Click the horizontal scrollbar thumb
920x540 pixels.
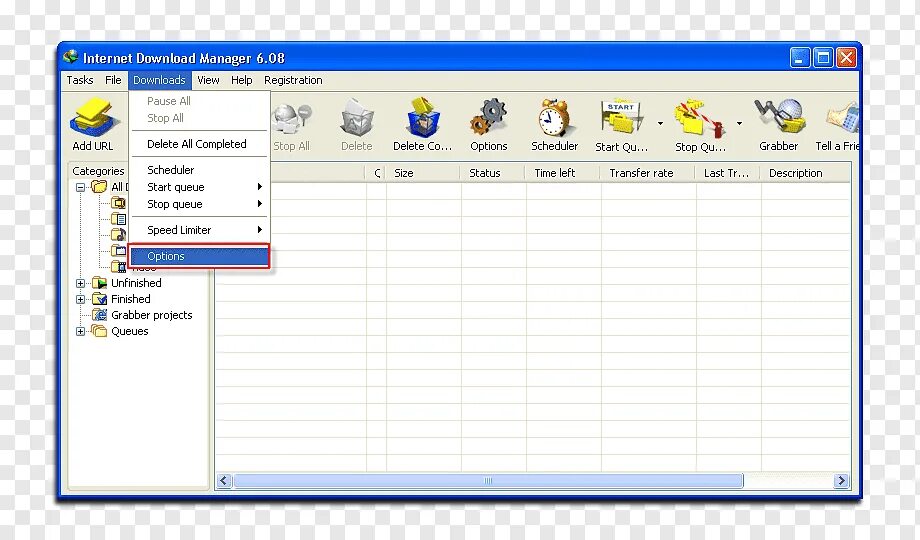coord(488,481)
